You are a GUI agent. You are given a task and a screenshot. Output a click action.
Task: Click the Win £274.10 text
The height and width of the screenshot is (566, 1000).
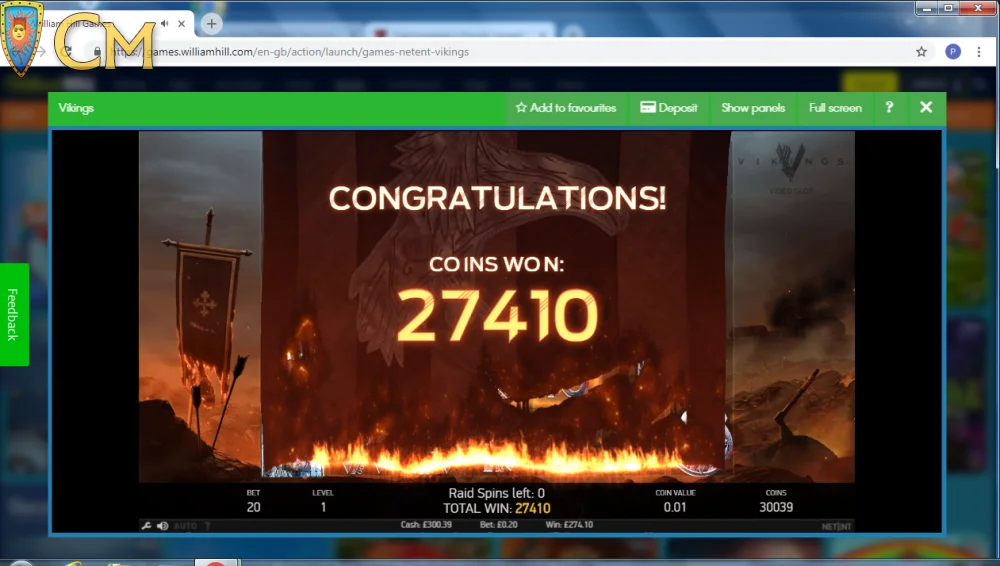tap(569, 525)
